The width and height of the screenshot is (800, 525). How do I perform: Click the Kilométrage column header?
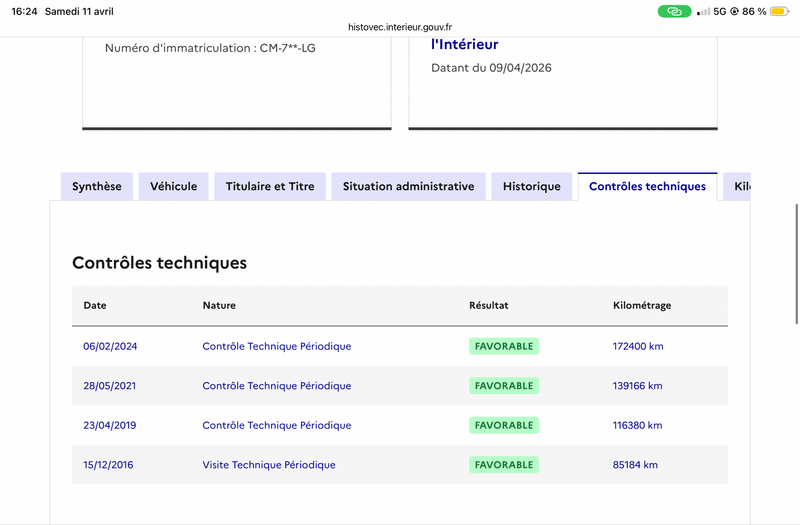coord(642,306)
